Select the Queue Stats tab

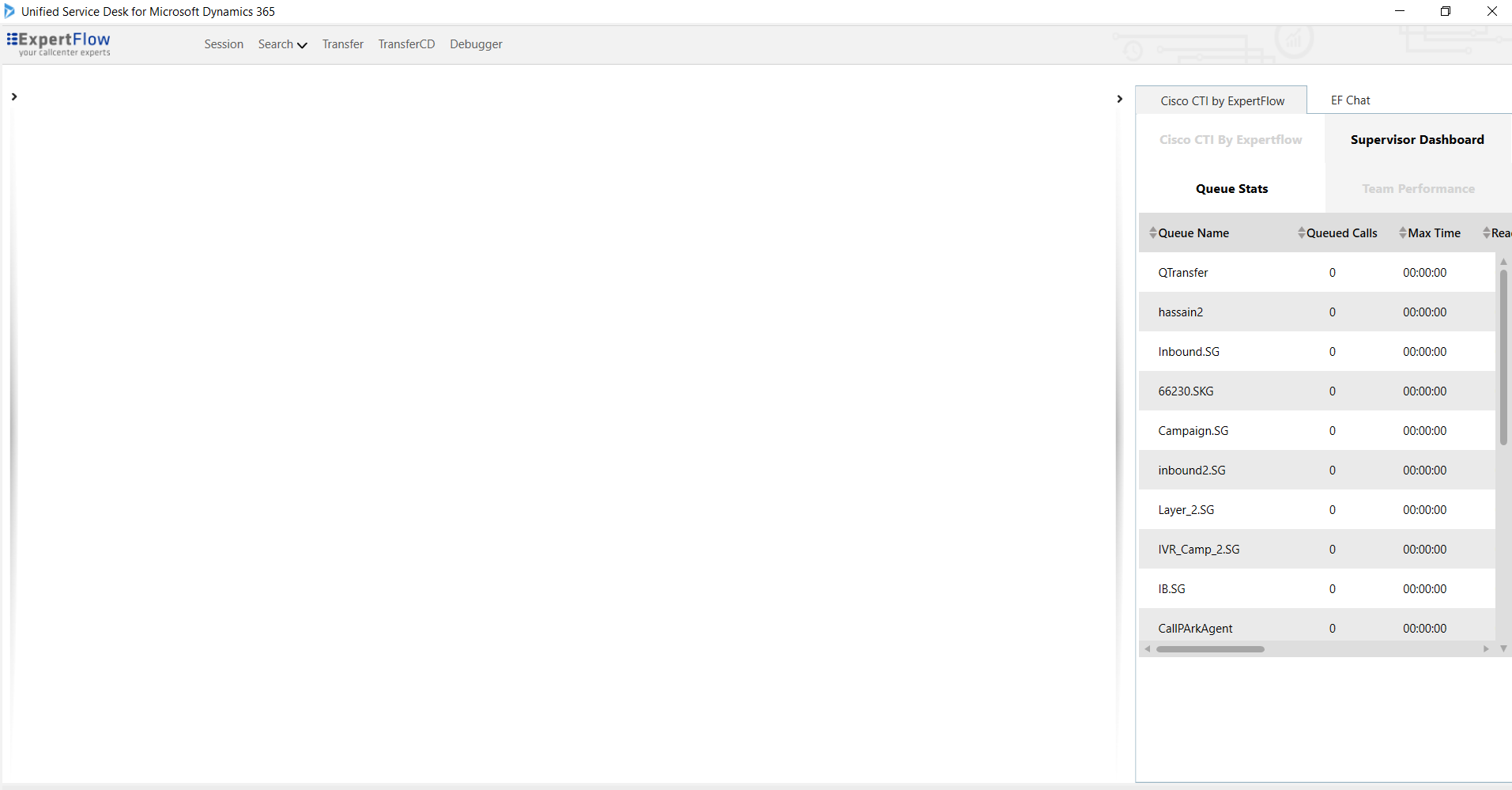(x=1231, y=188)
